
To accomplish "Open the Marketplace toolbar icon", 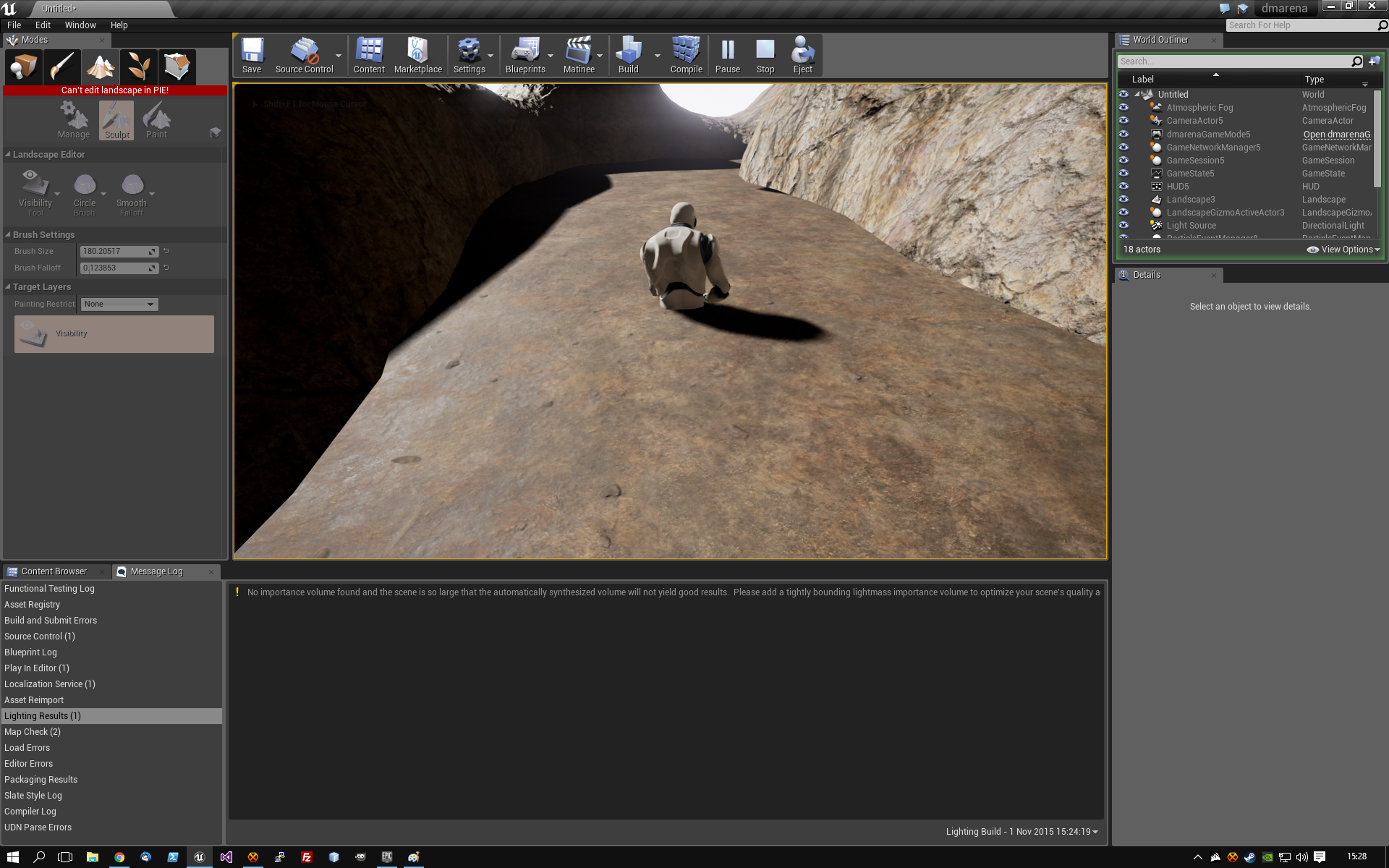I will tap(418, 55).
